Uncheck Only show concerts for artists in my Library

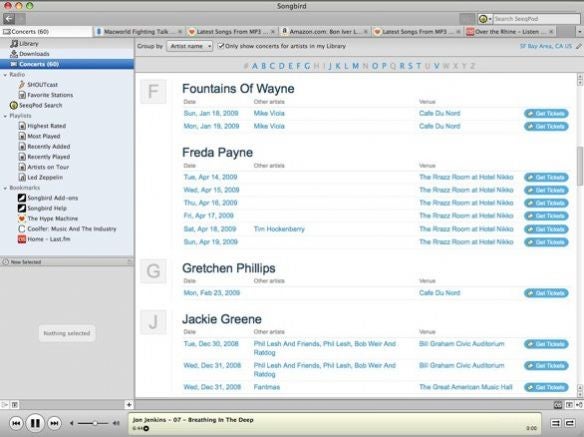[221, 46]
